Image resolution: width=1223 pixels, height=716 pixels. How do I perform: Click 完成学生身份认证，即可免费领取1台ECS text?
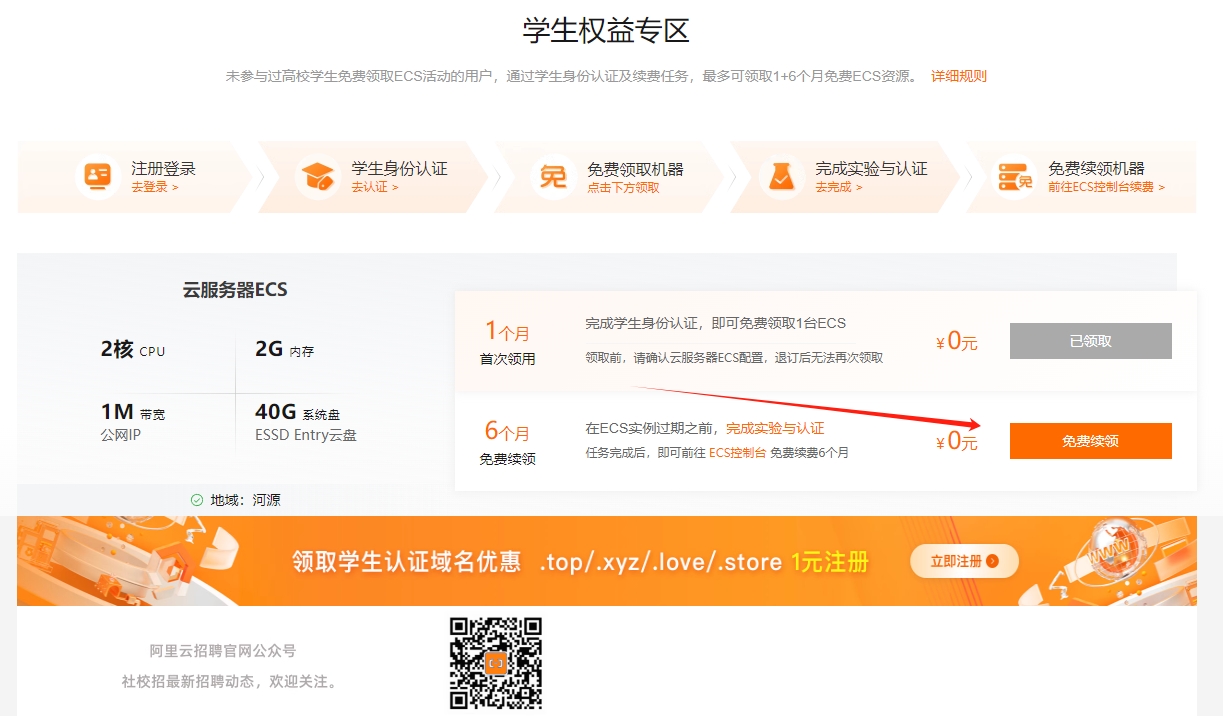(715, 323)
